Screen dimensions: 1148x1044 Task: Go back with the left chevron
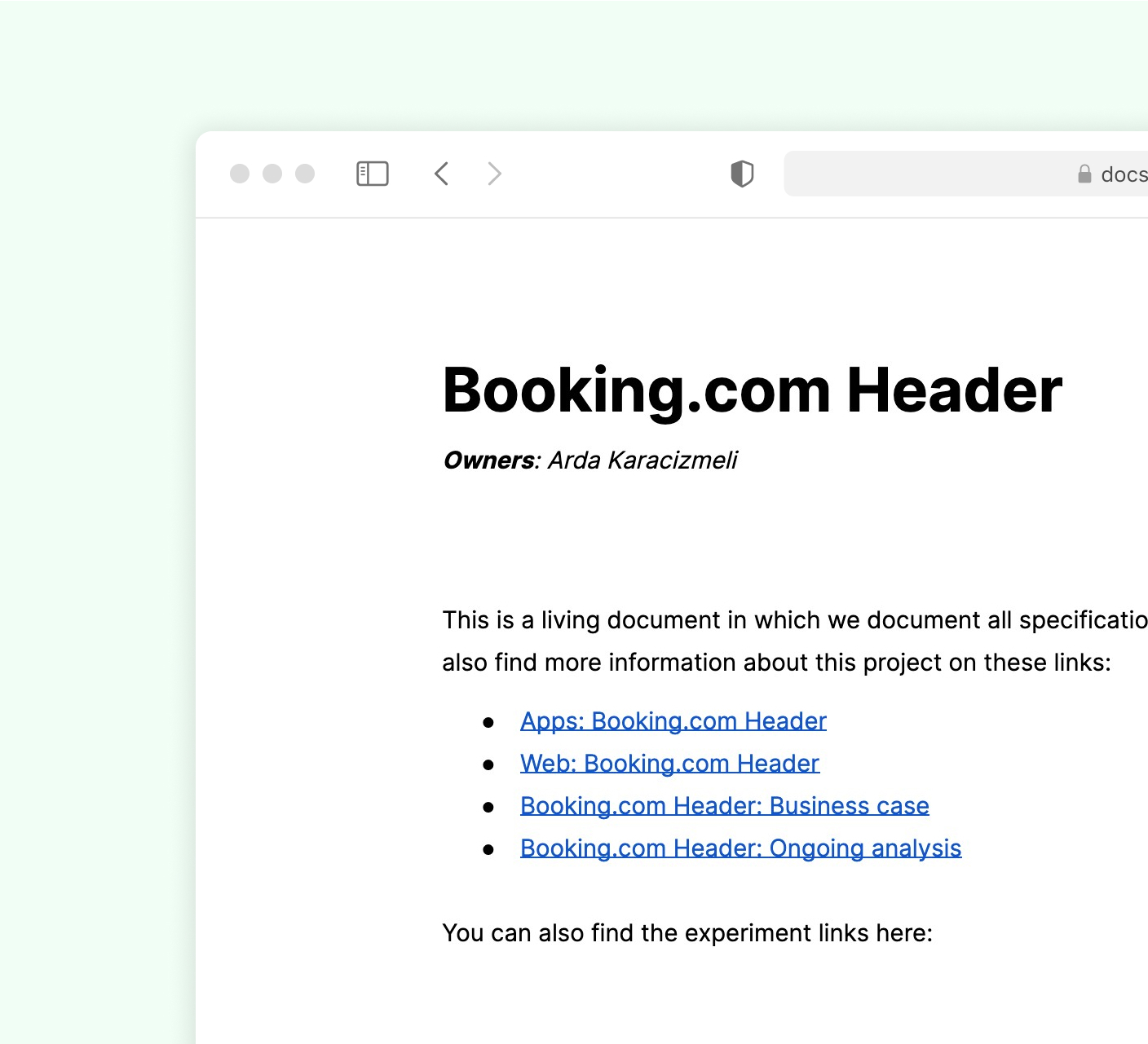442,174
